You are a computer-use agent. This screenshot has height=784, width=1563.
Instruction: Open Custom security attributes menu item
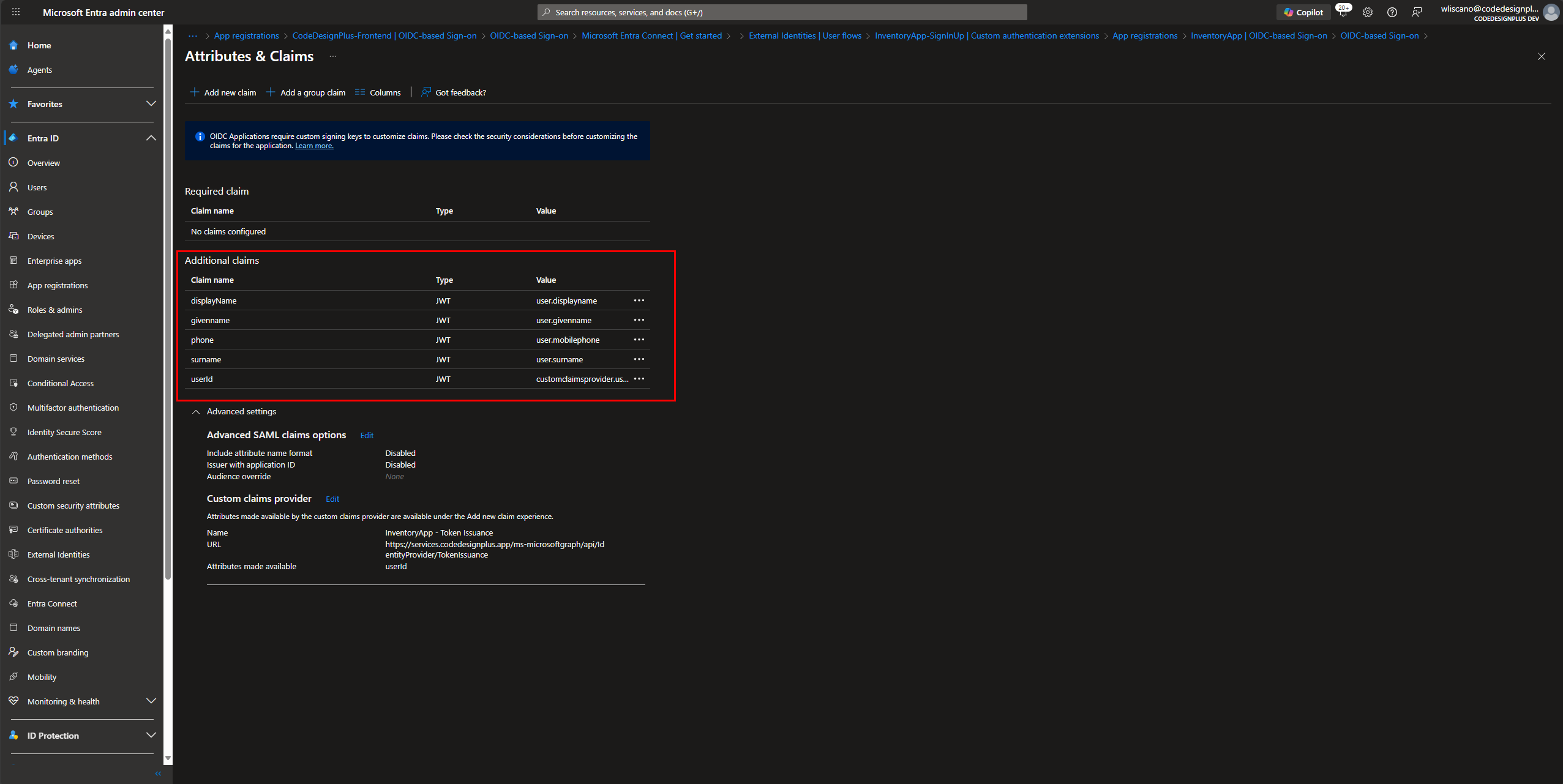pos(73,506)
